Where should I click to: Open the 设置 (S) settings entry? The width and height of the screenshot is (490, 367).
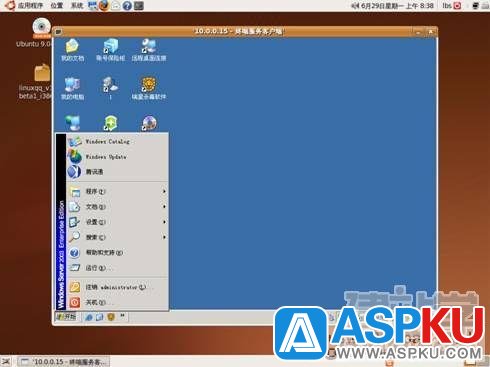[x=117, y=222]
